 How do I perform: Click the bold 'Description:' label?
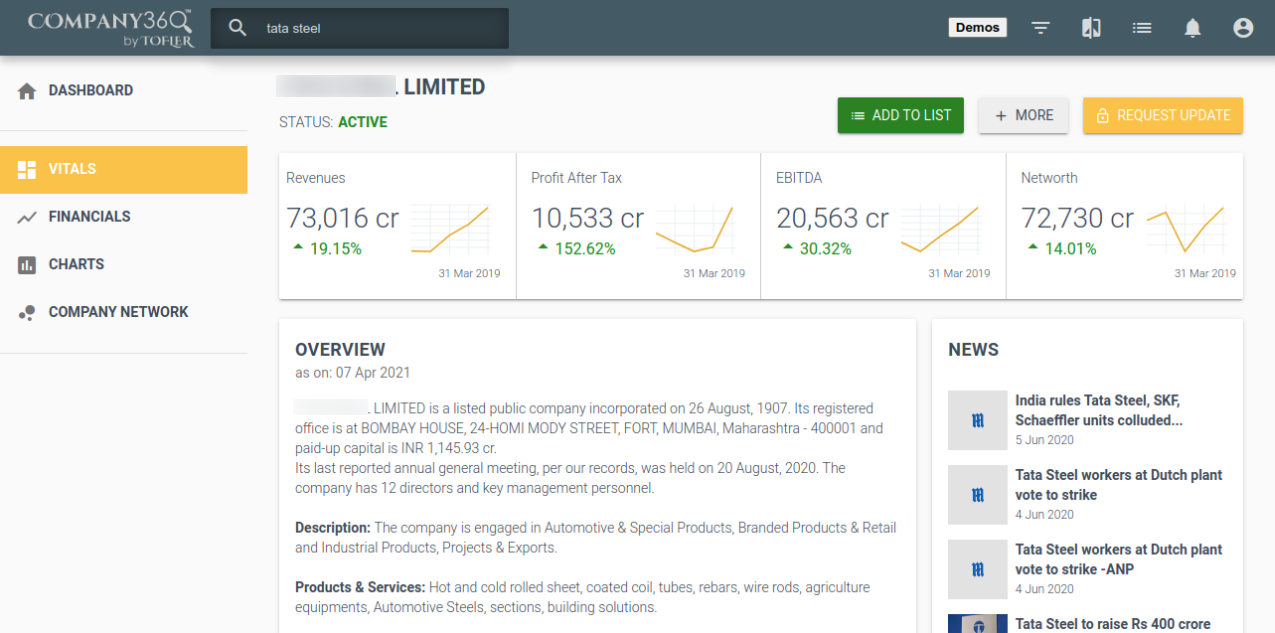coord(332,528)
